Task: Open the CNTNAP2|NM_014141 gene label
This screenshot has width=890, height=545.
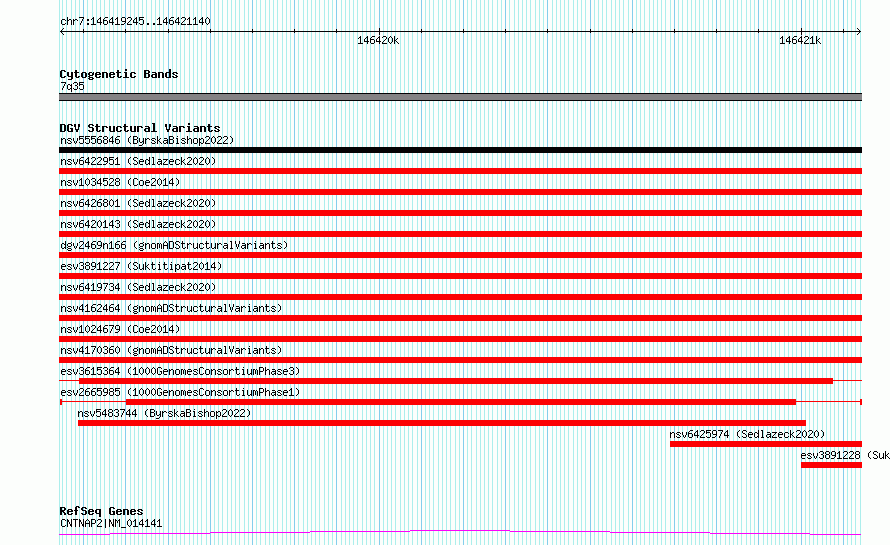Action: click(x=111, y=523)
